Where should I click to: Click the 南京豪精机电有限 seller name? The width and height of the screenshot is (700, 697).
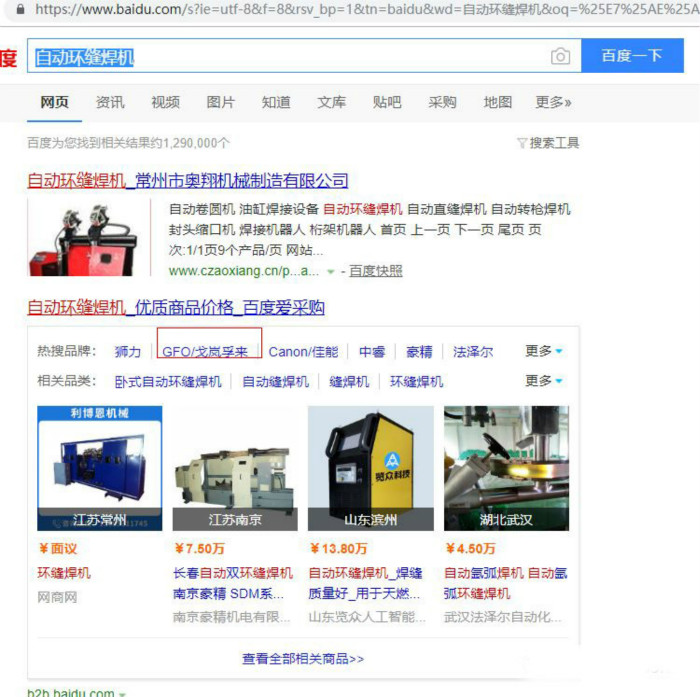231,617
